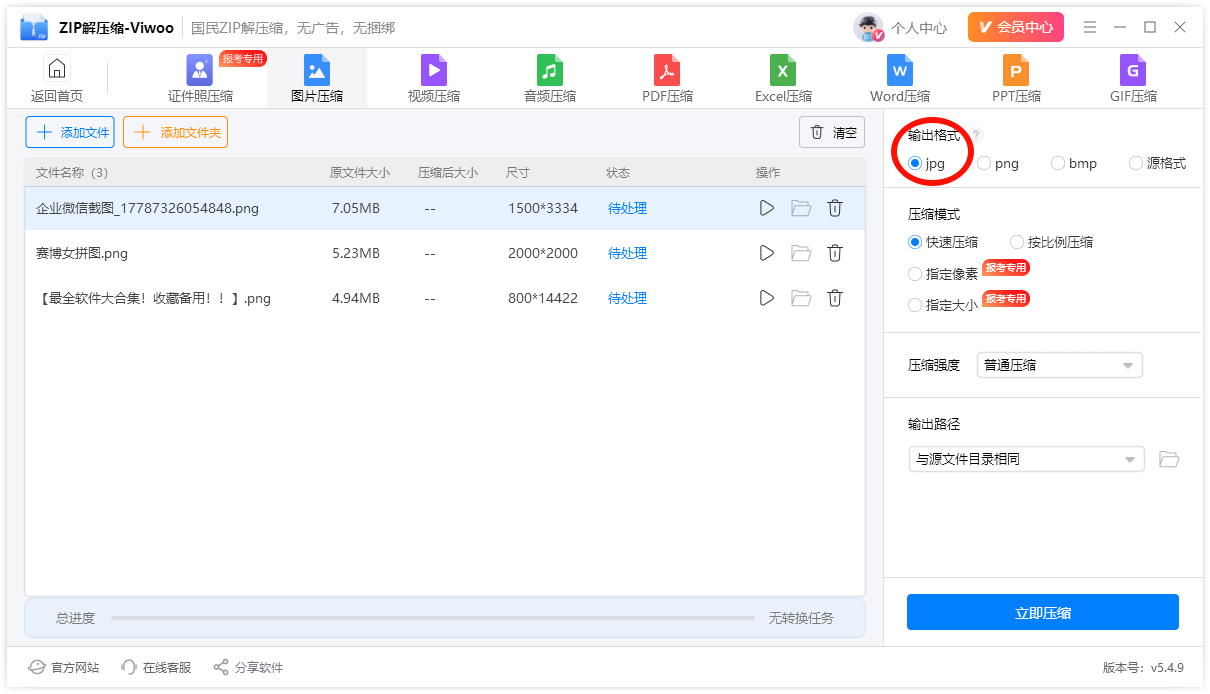Start compressing 赛博女拼图.png with play icon
1210x694 pixels.
(x=767, y=253)
